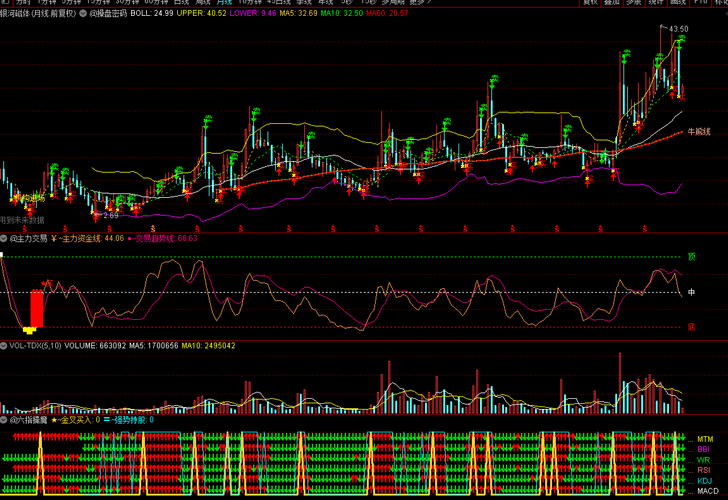Image resolution: width=728 pixels, height=500 pixels.
Task: Click the red bar in 主力交易 panel
Action: (x=37, y=307)
